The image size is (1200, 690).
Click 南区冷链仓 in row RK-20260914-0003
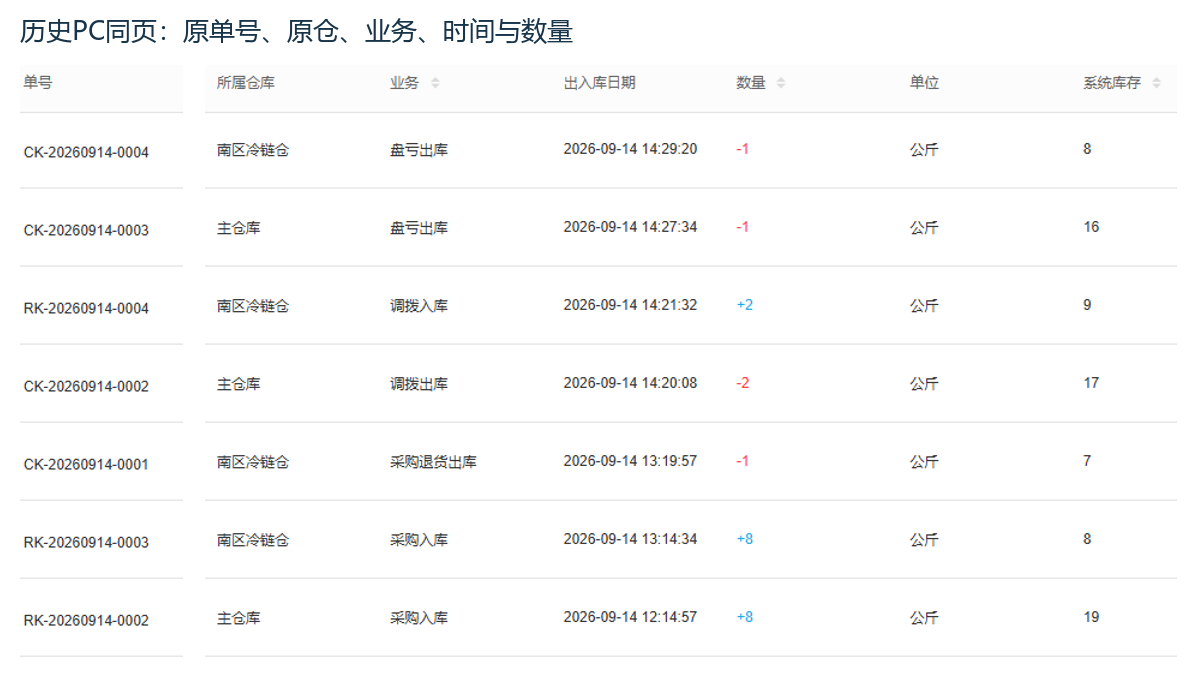(x=253, y=540)
